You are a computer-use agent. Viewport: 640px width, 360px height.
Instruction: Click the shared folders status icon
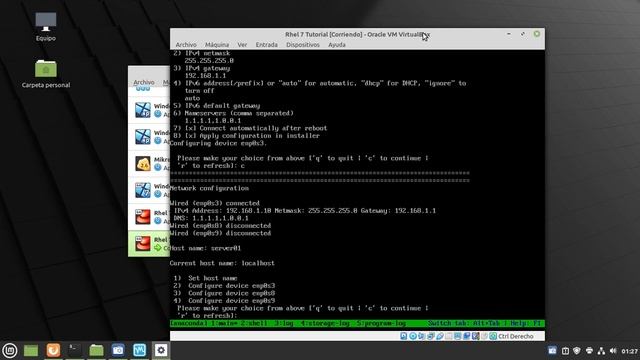point(449,336)
